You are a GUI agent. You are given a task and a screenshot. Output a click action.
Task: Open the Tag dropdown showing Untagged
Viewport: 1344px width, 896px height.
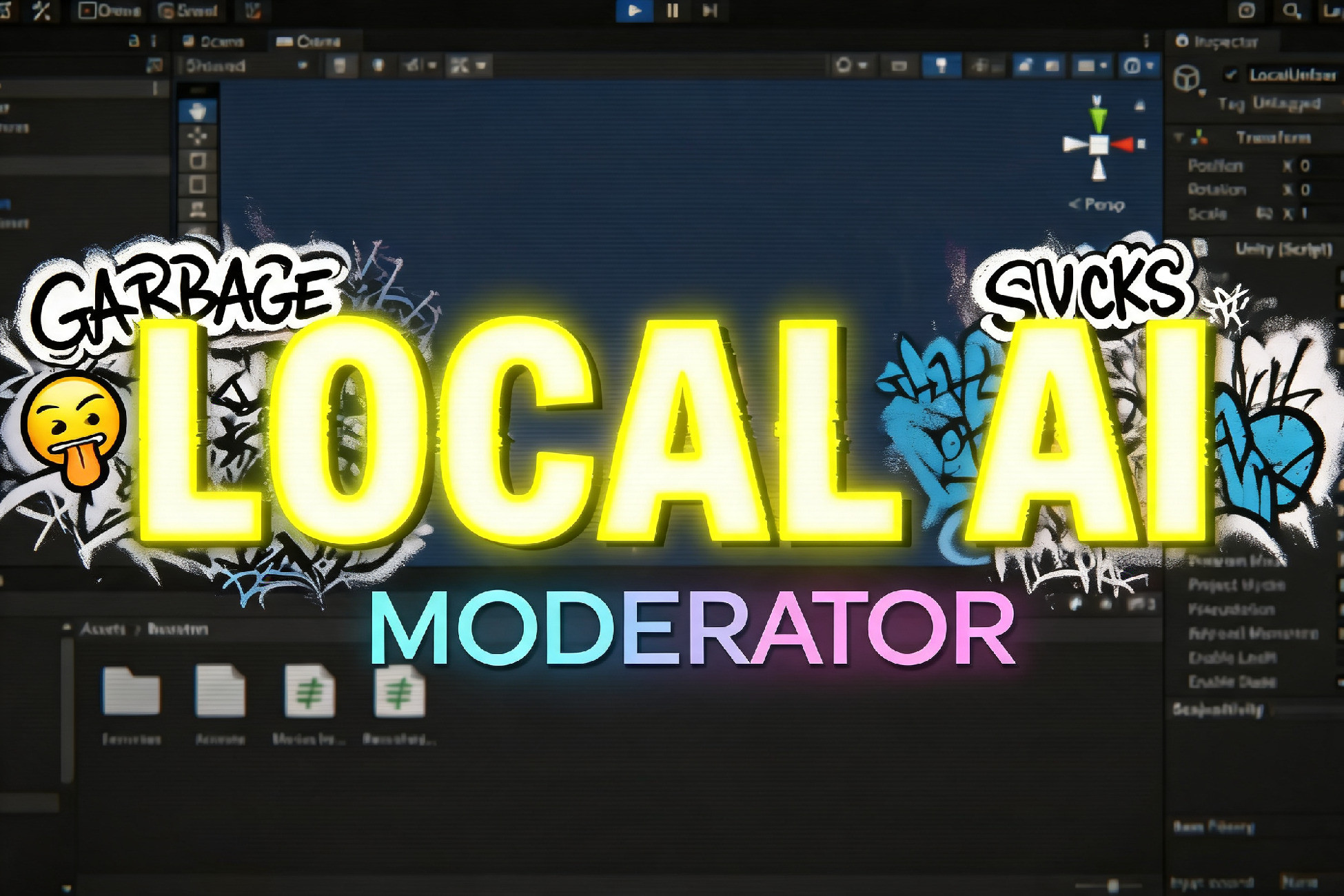(x=1297, y=103)
